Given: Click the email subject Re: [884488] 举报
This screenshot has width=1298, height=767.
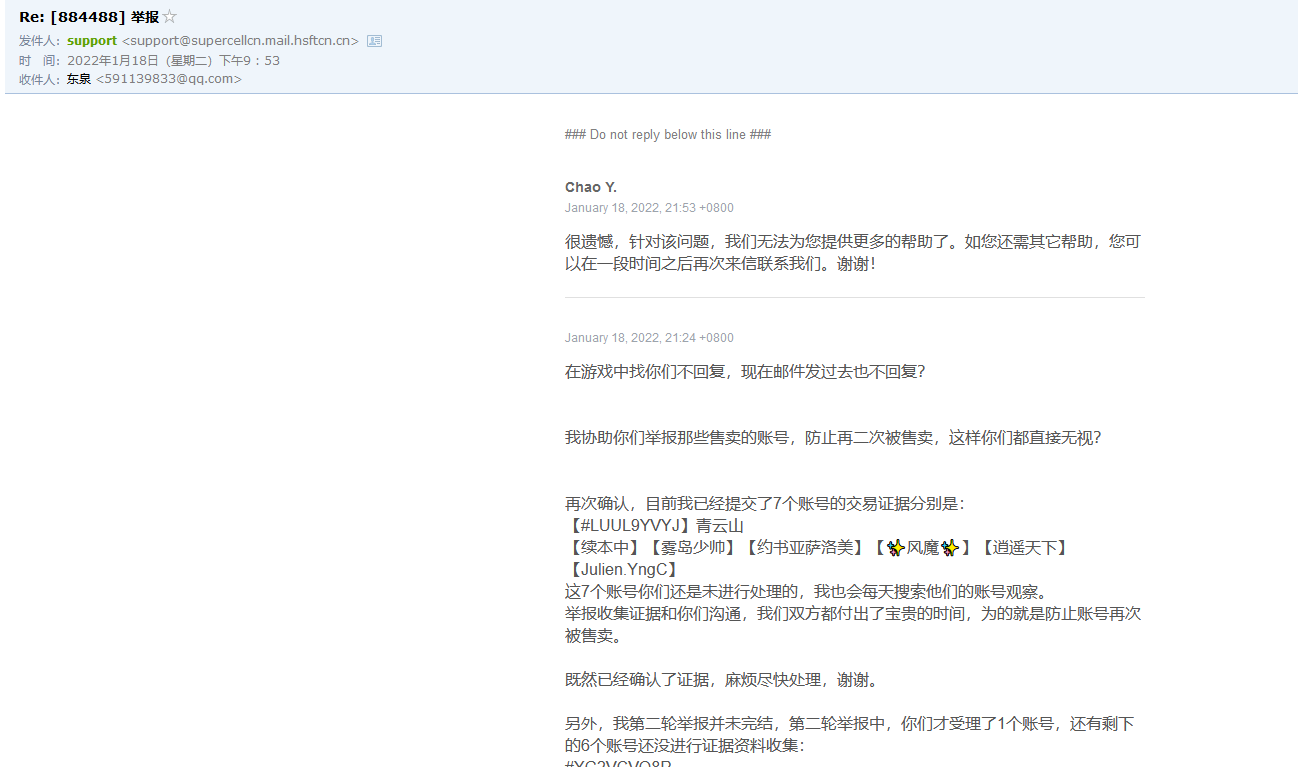Looking at the screenshot, I should (88, 17).
